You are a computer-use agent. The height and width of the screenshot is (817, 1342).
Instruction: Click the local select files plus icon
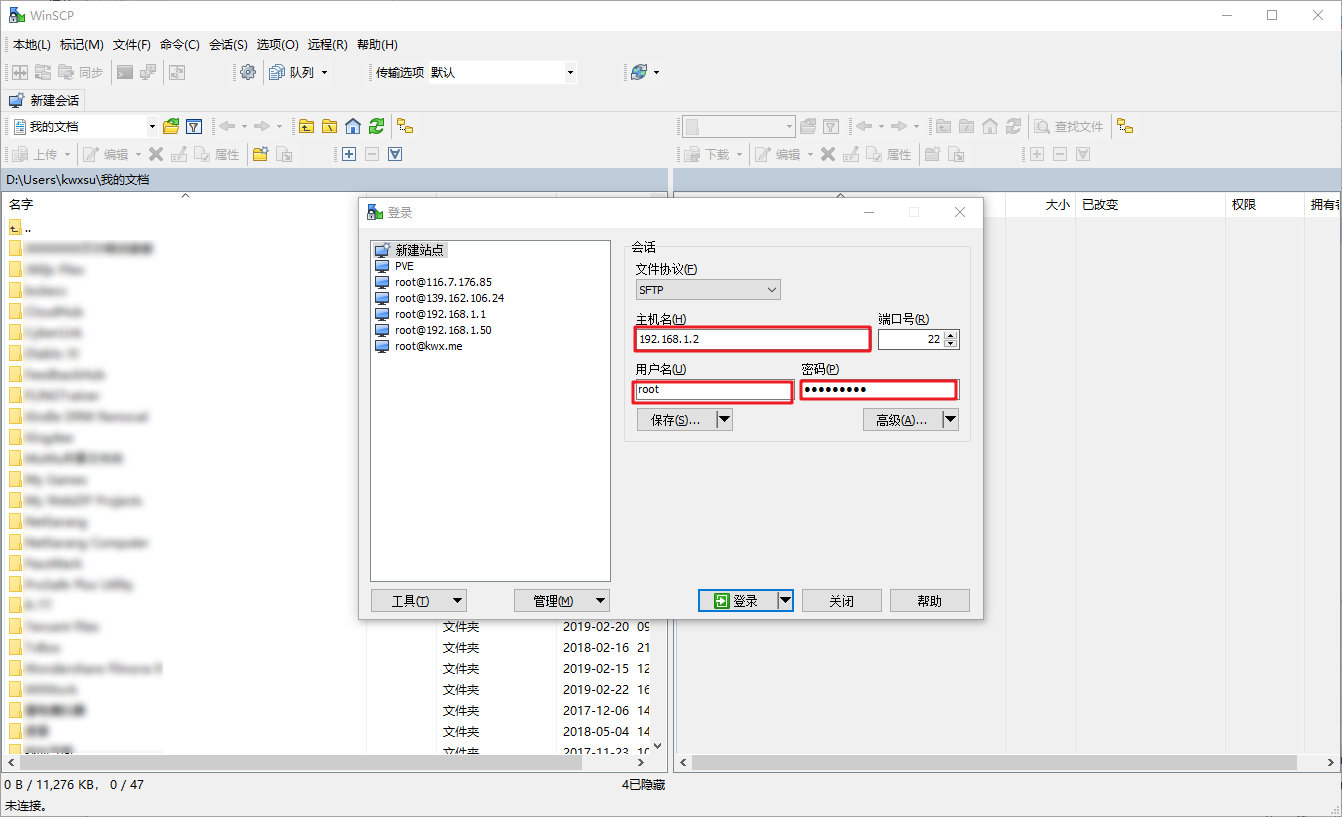[348, 154]
